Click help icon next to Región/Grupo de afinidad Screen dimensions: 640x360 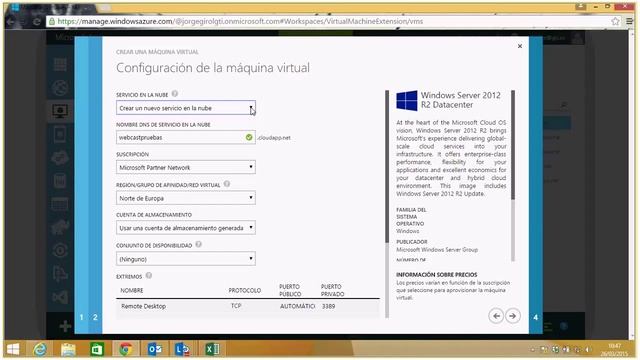[227, 184]
